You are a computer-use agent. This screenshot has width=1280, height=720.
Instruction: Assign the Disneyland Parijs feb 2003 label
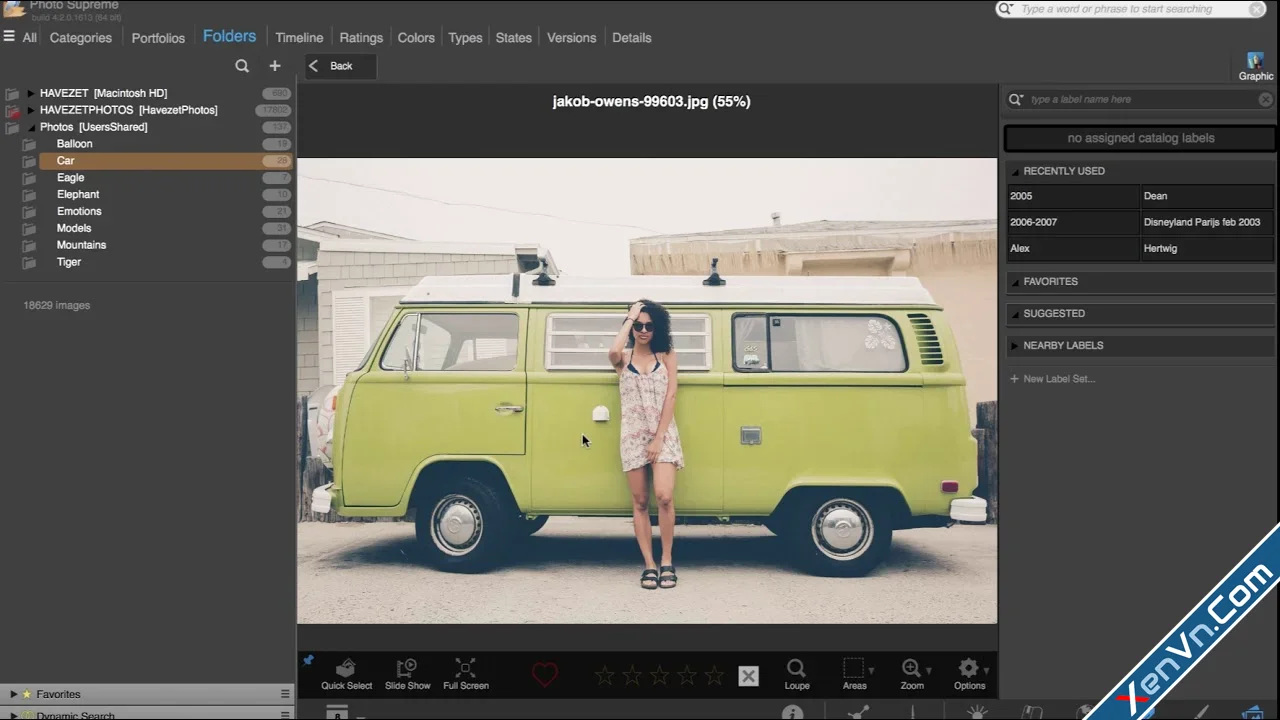coord(1207,222)
